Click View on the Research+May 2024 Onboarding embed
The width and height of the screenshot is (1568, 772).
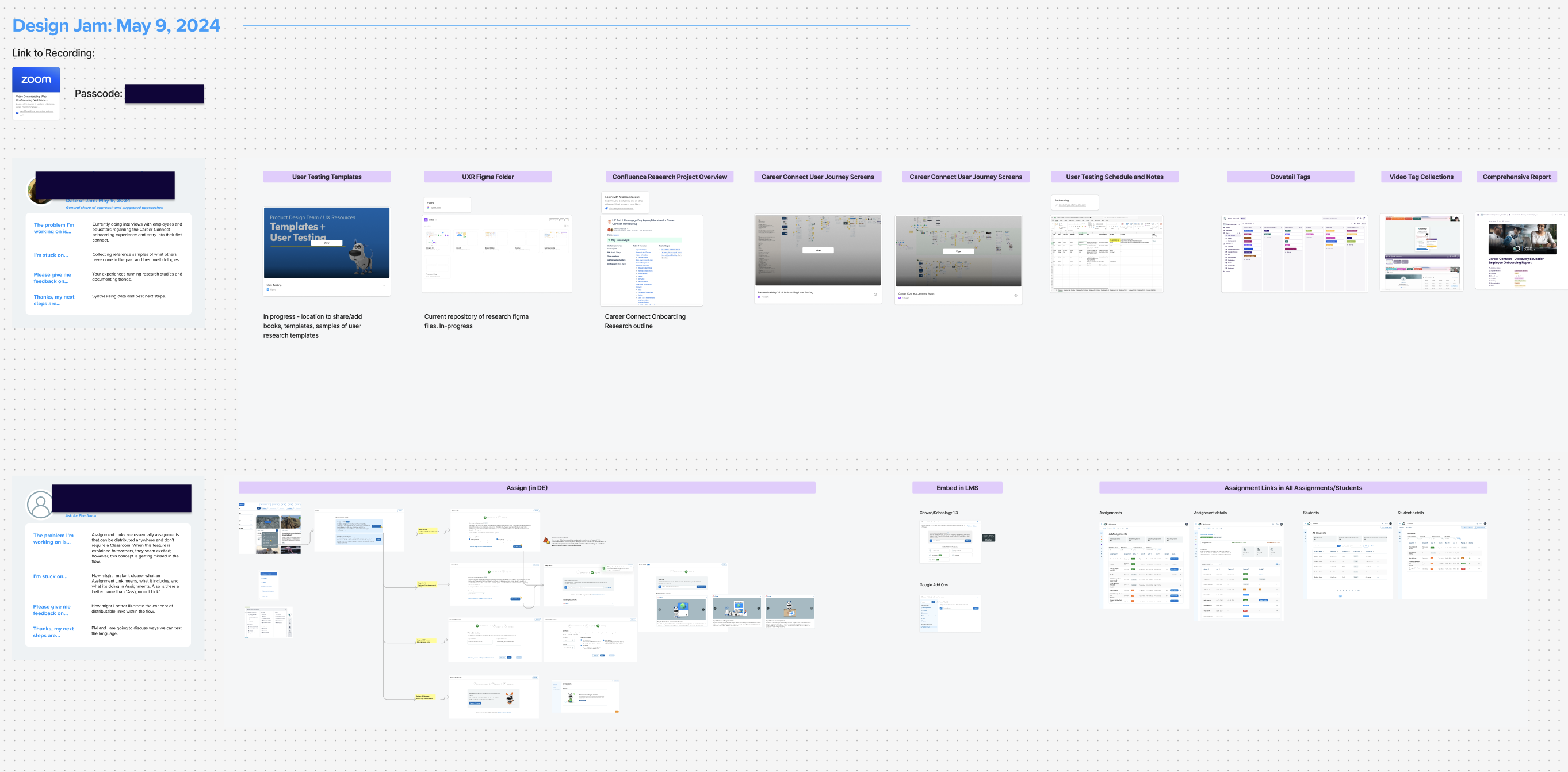(x=818, y=250)
